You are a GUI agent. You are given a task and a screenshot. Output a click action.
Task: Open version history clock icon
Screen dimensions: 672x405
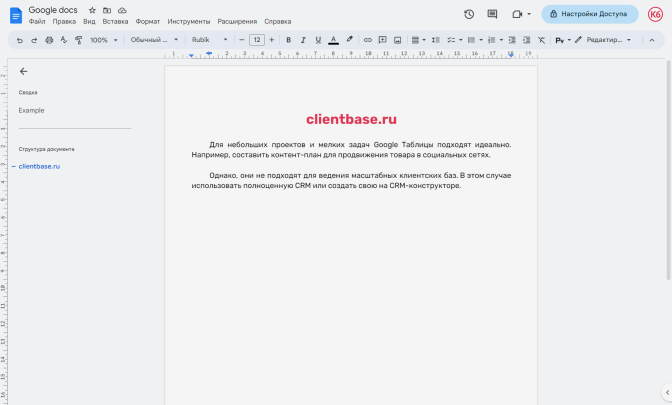coord(469,14)
